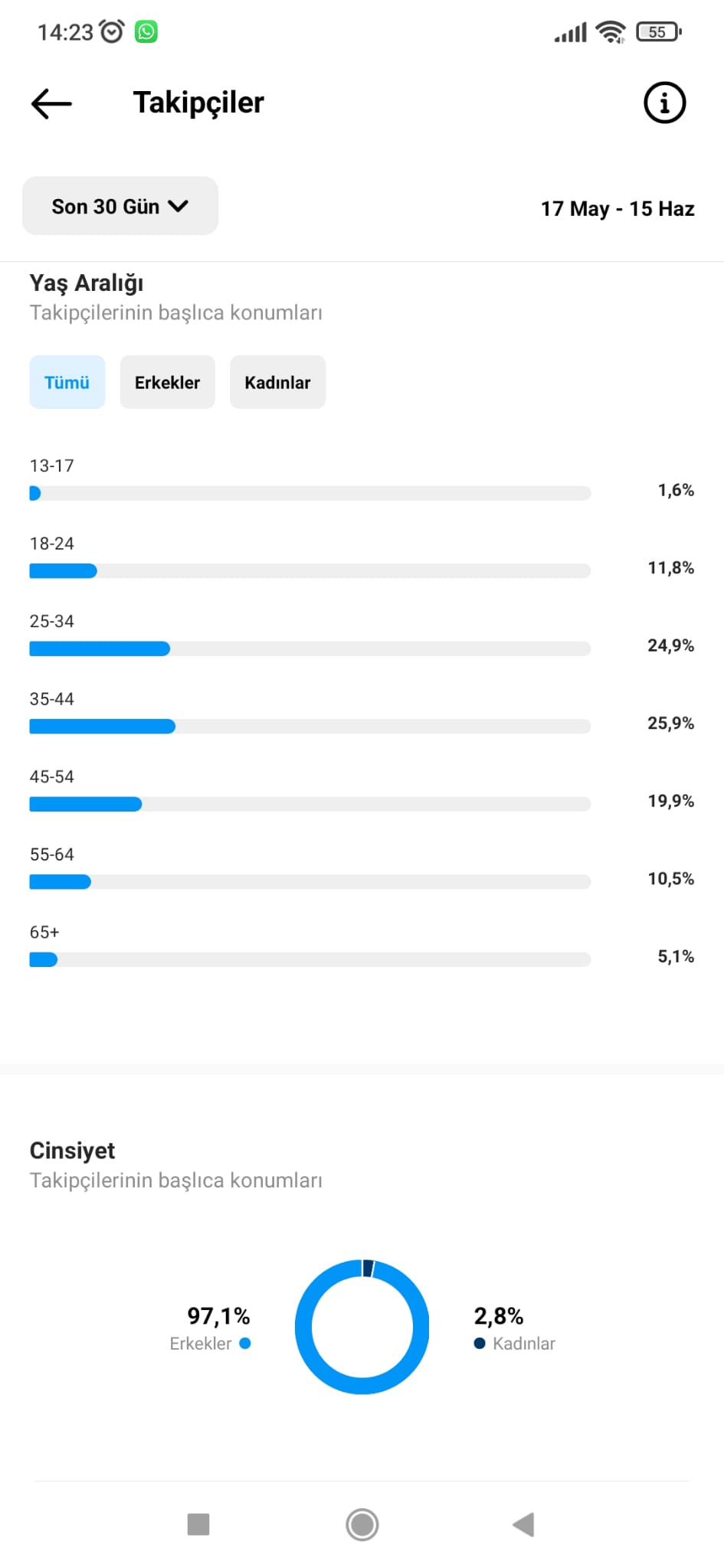
Task: Tap the Wi-Fi status icon
Action: click(x=611, y=32)
